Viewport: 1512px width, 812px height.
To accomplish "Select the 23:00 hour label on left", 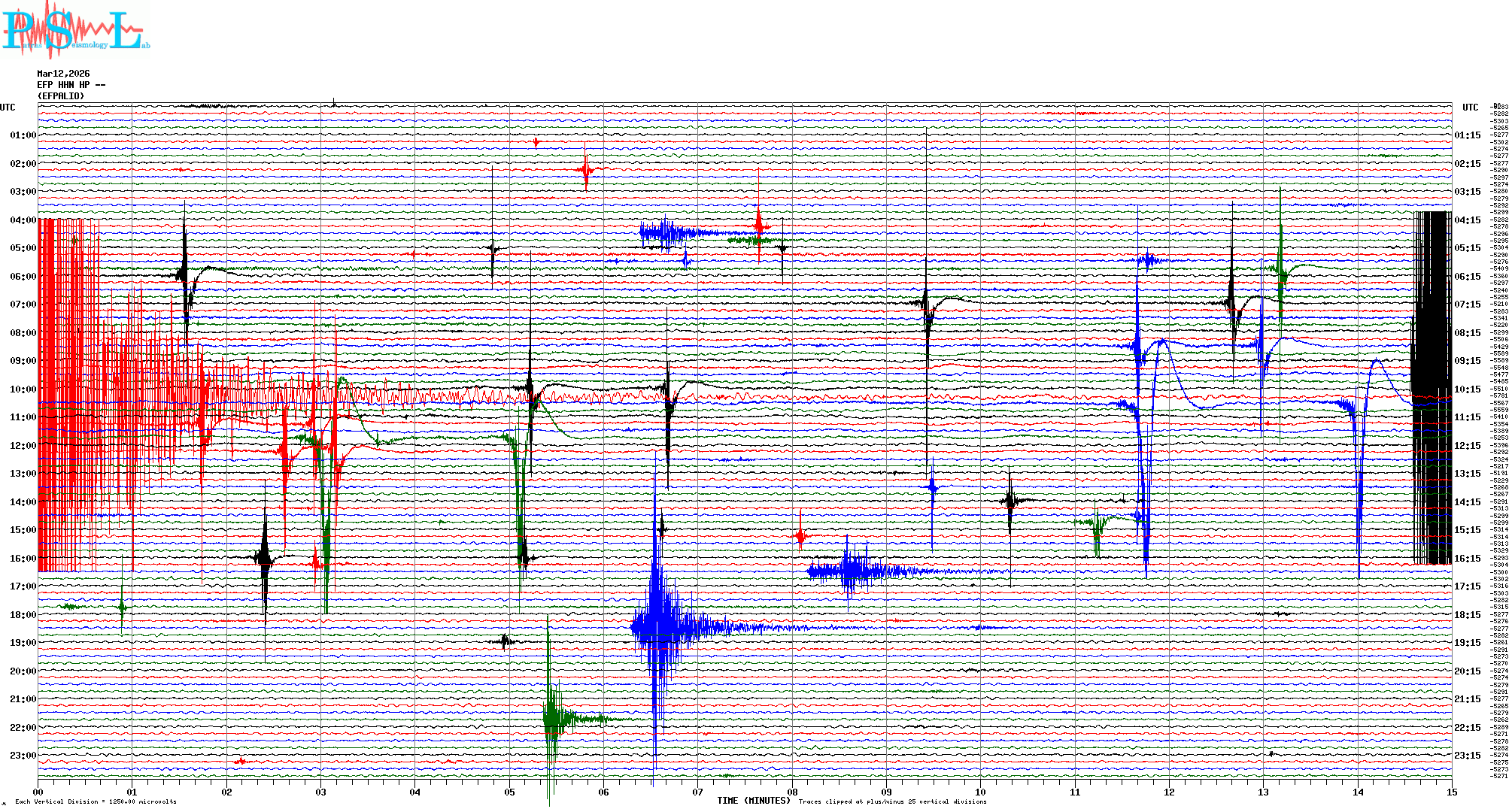I will click(x=23, y=756).
